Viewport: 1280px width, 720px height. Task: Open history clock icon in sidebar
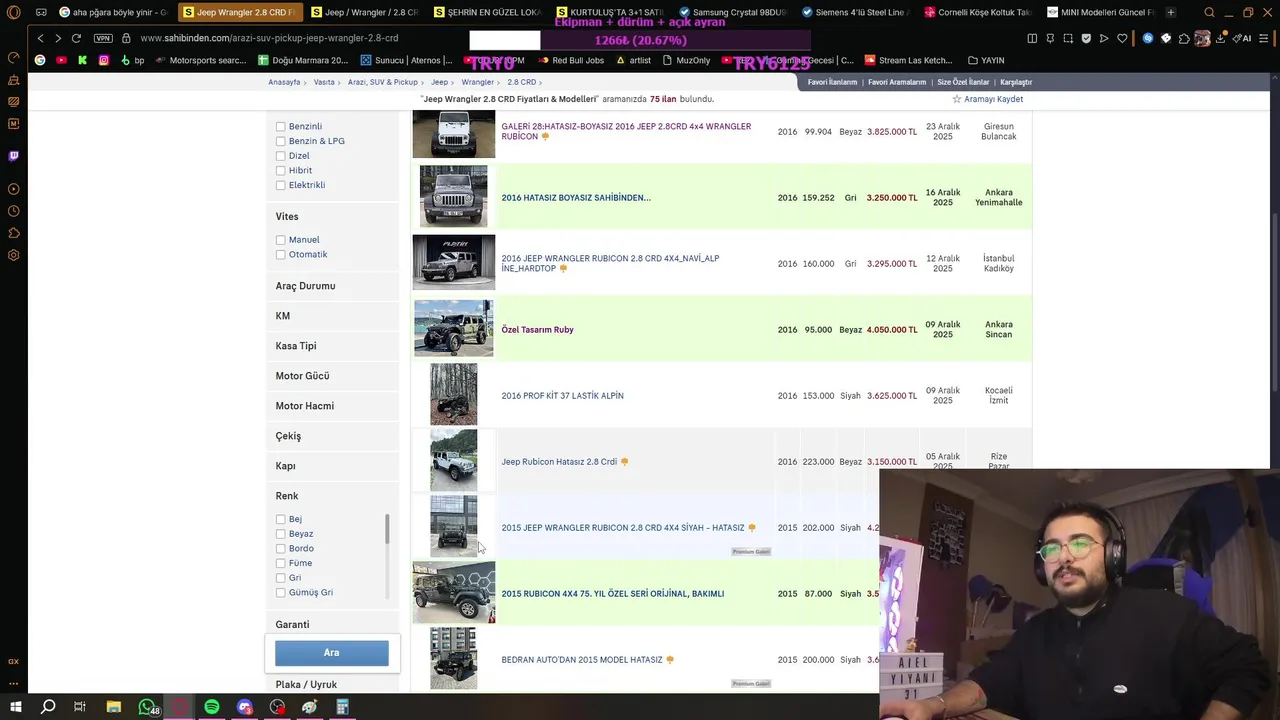tap(13, 211)
